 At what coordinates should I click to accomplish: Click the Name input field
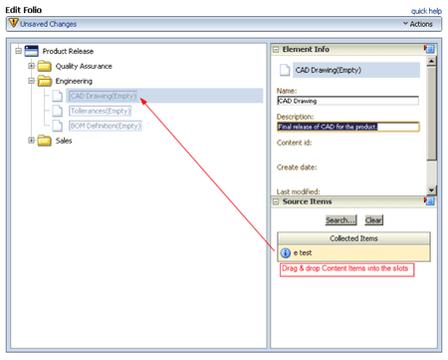click(348, 101)
